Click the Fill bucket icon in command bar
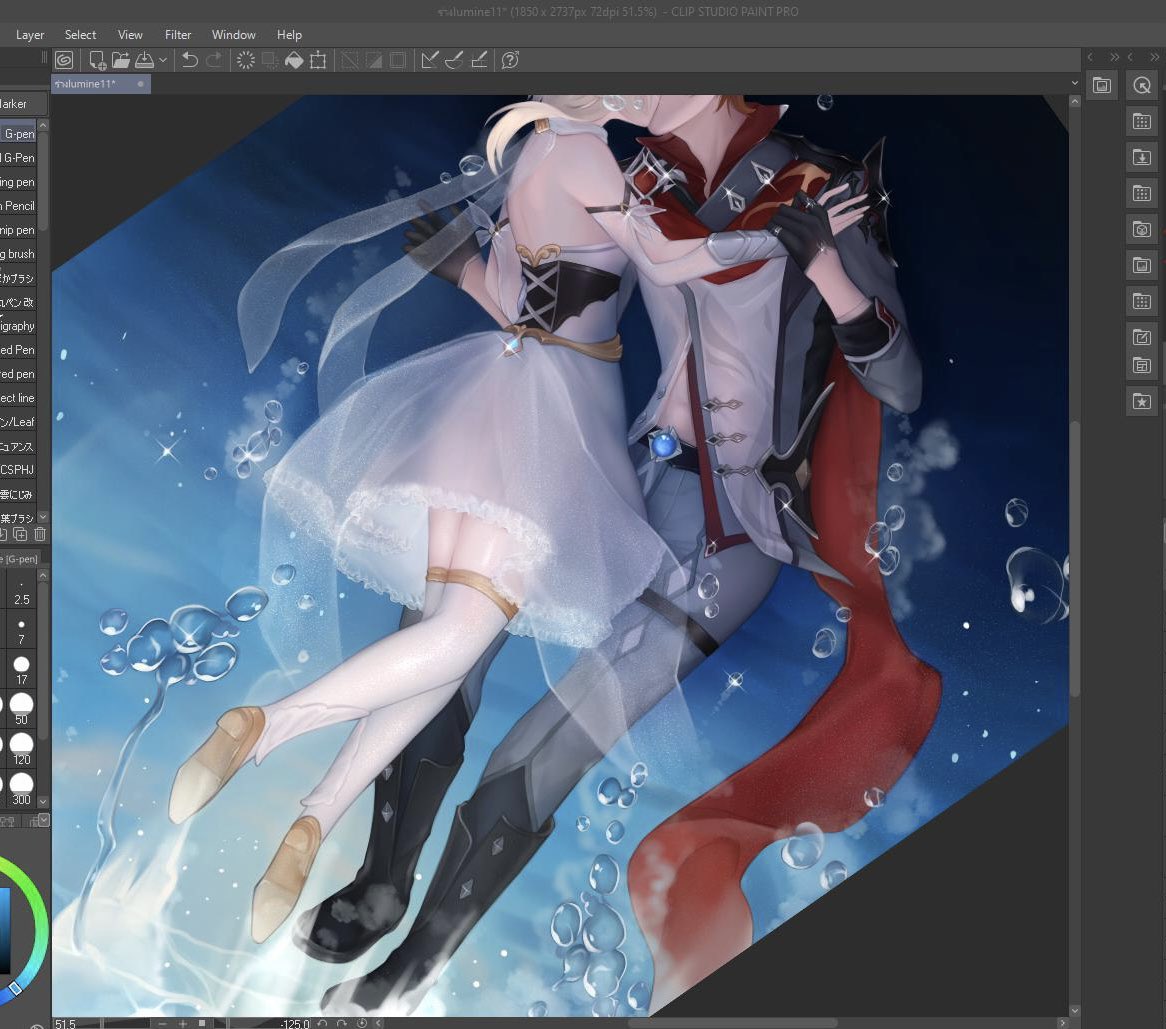Viewport: 1166px width, 1029px height. (x=294, y=60)
